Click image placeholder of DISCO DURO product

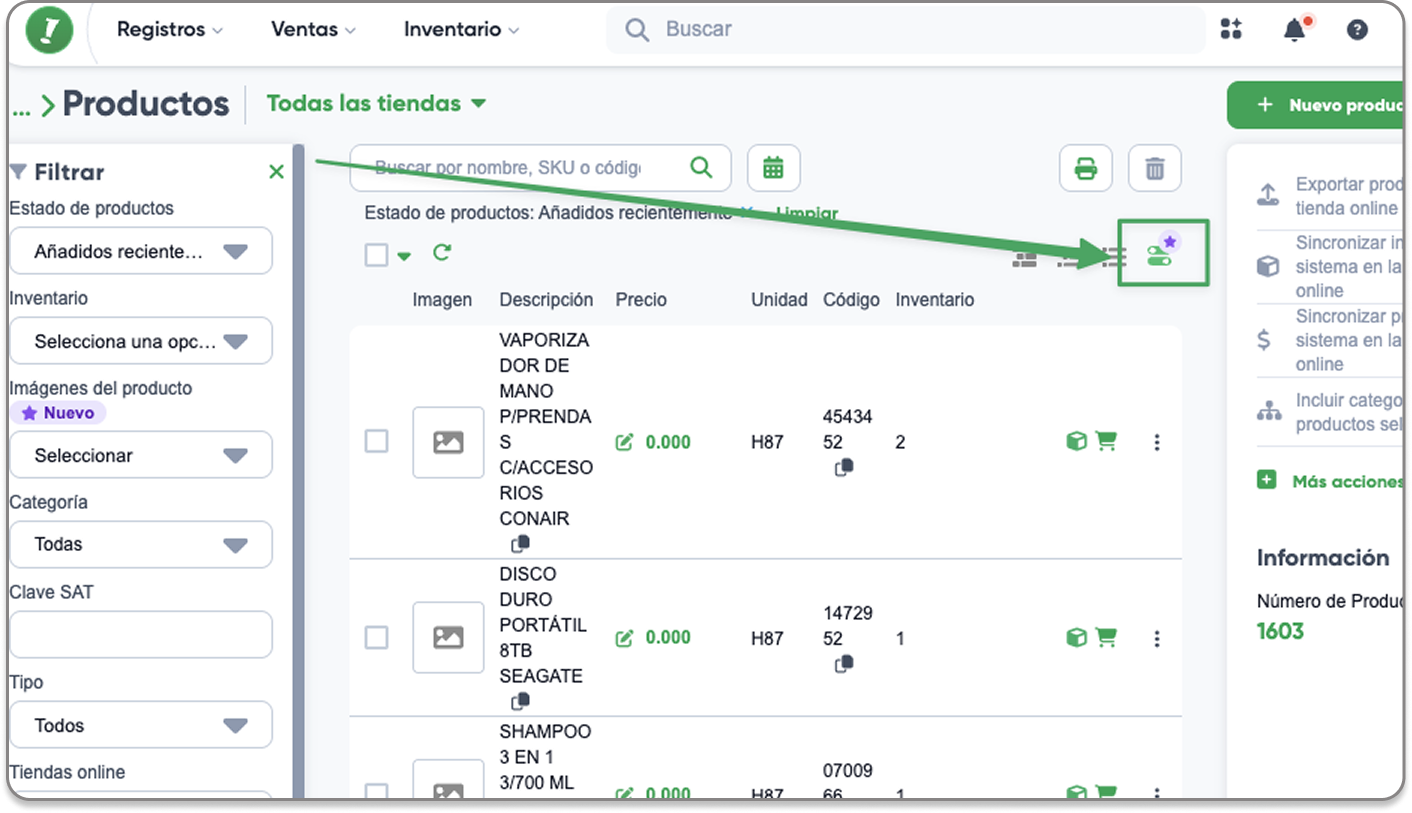tap(448, 637)
